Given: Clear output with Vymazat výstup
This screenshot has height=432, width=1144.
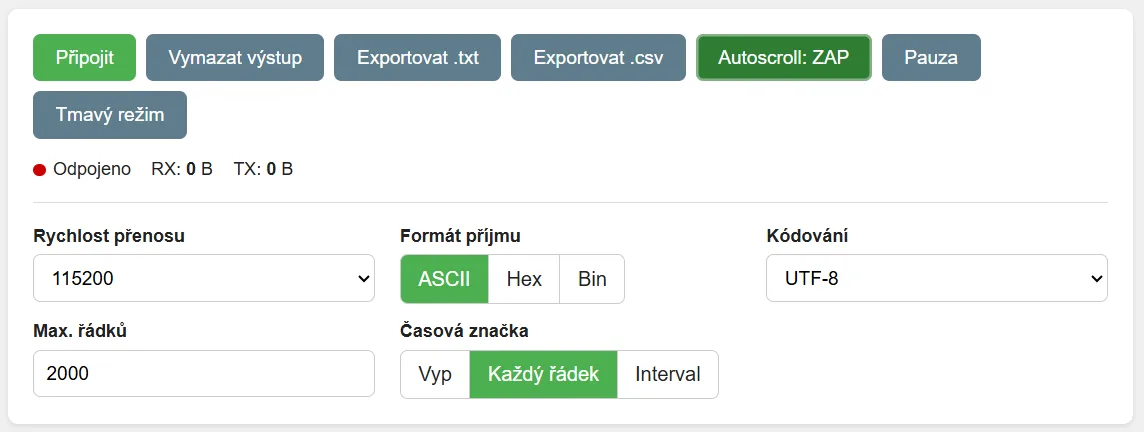Looking at the screenshot, I should [235, 58].
